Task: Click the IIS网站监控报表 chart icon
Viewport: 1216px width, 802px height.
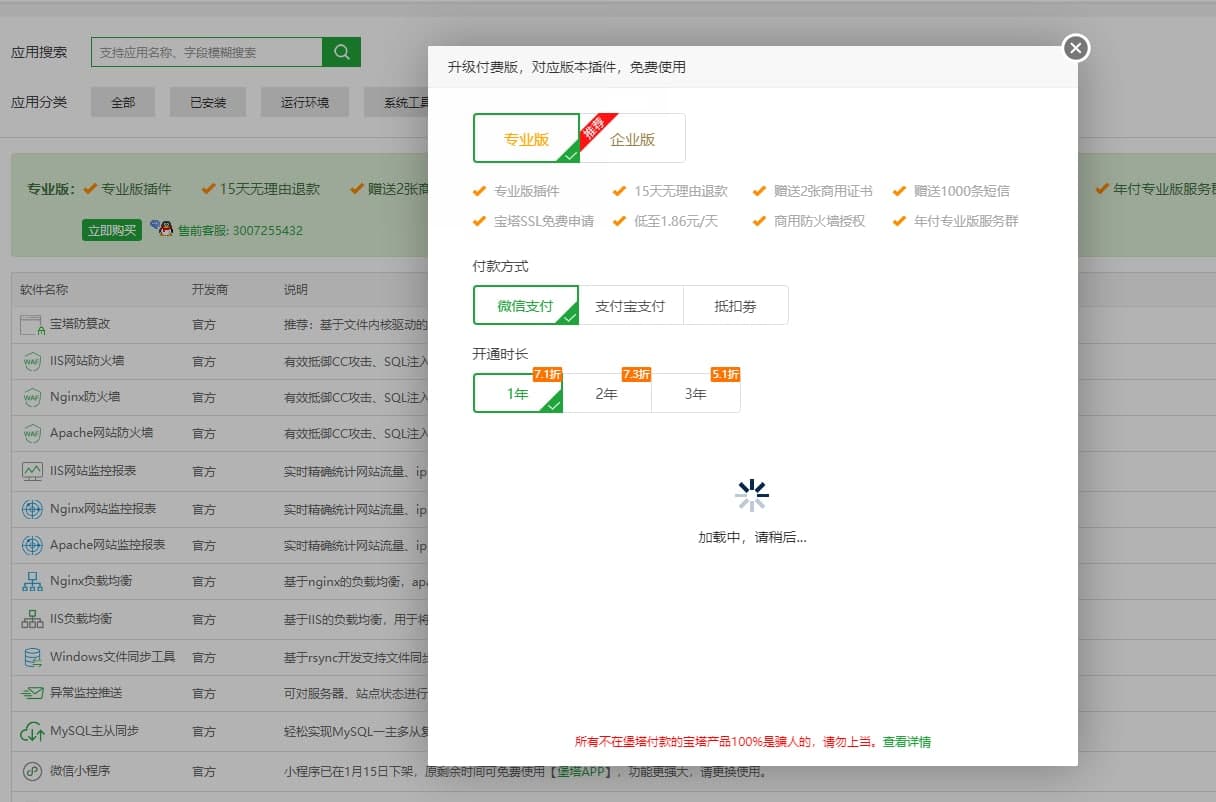Action: (32, 470)
